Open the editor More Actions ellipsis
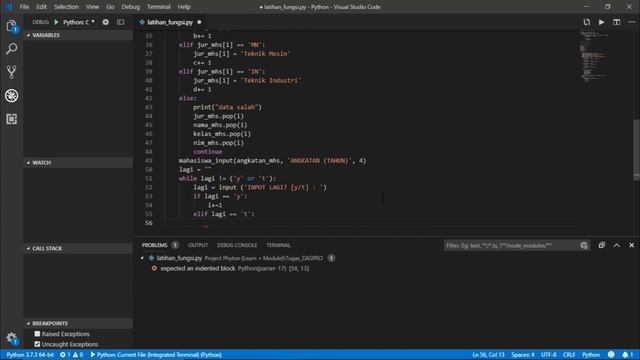Screen dimensions: 640x360 (632, 22)
